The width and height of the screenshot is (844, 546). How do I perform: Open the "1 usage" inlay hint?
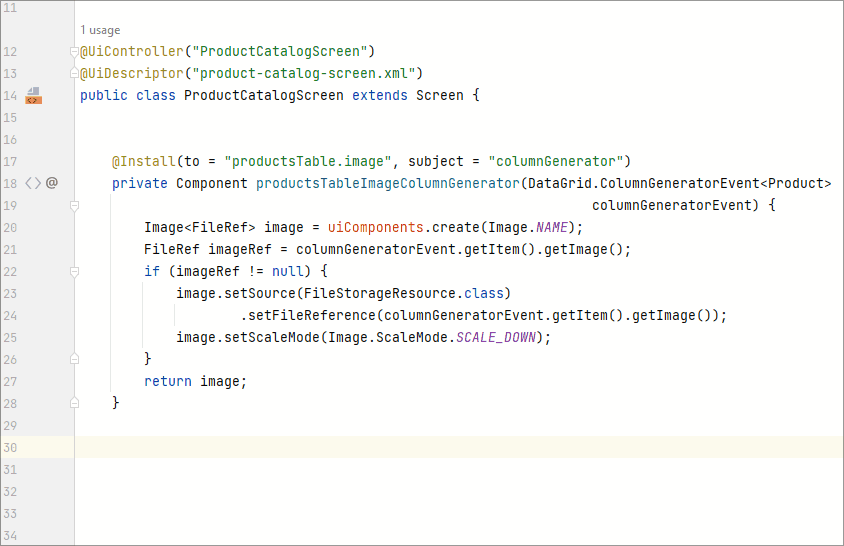(x=100, y=30)
